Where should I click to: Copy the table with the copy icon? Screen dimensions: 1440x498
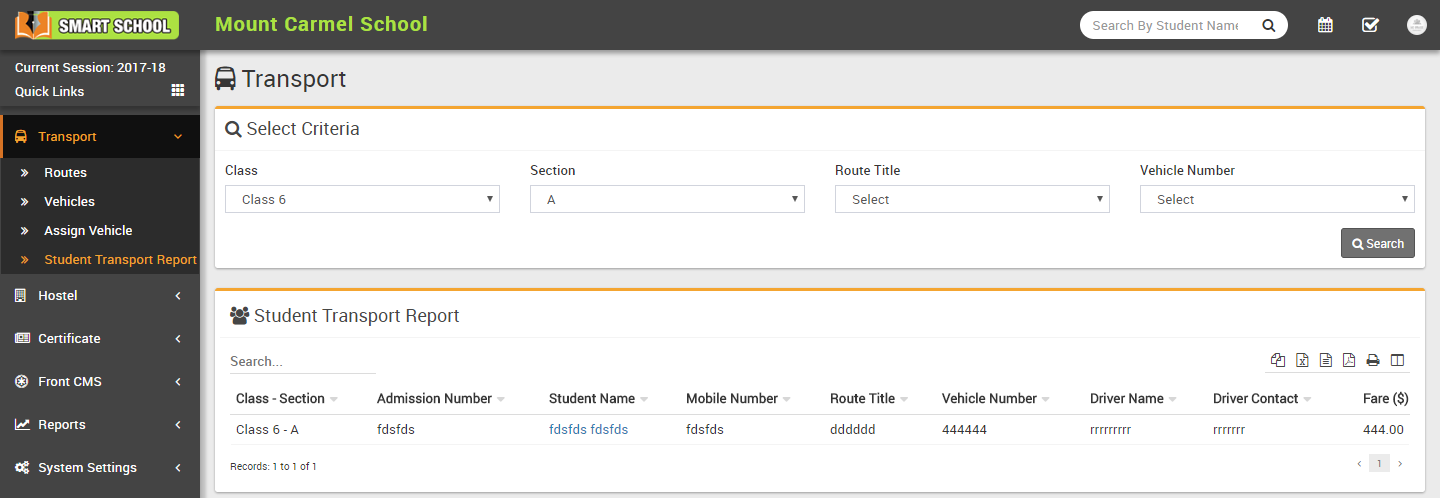[1278, 360]
